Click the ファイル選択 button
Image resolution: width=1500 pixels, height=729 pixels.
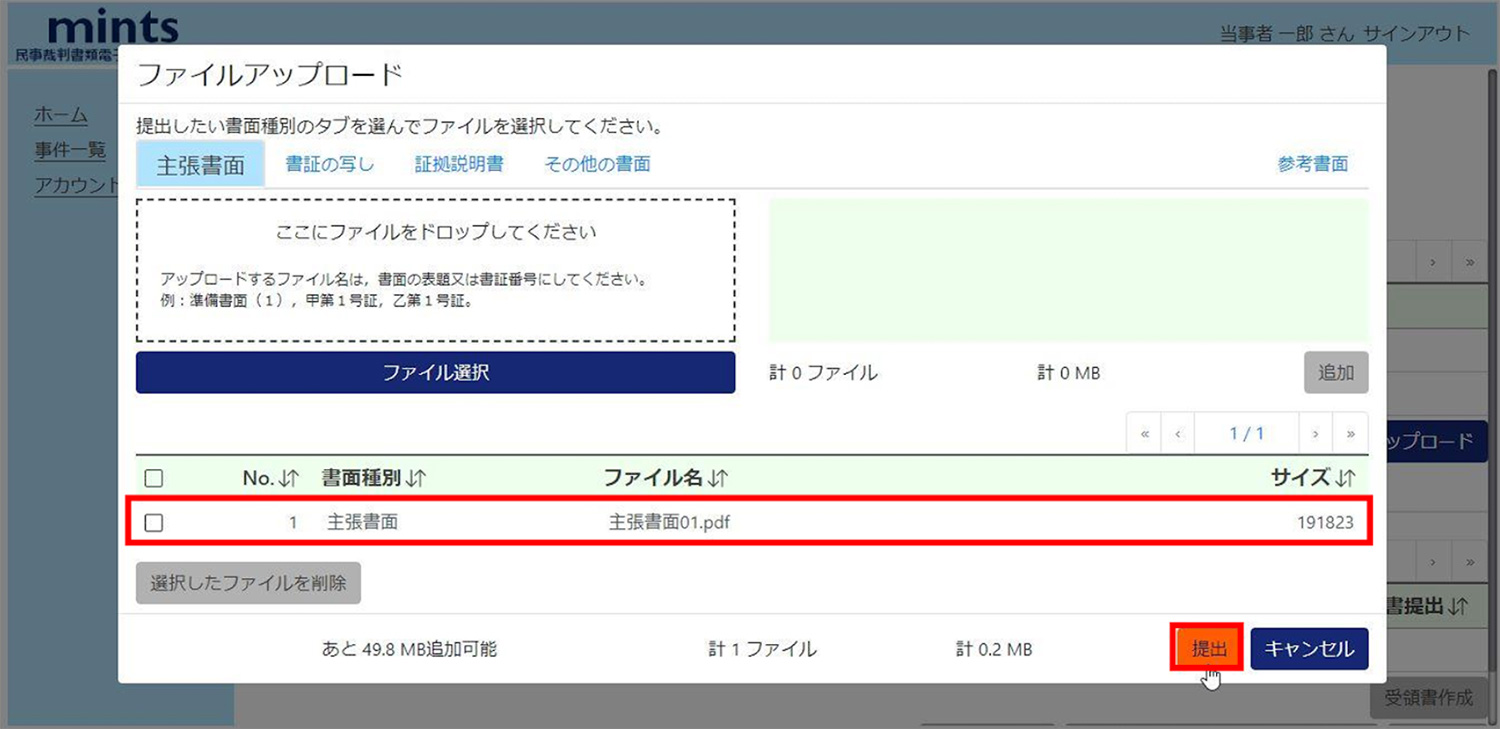click(x=436, y=372)
